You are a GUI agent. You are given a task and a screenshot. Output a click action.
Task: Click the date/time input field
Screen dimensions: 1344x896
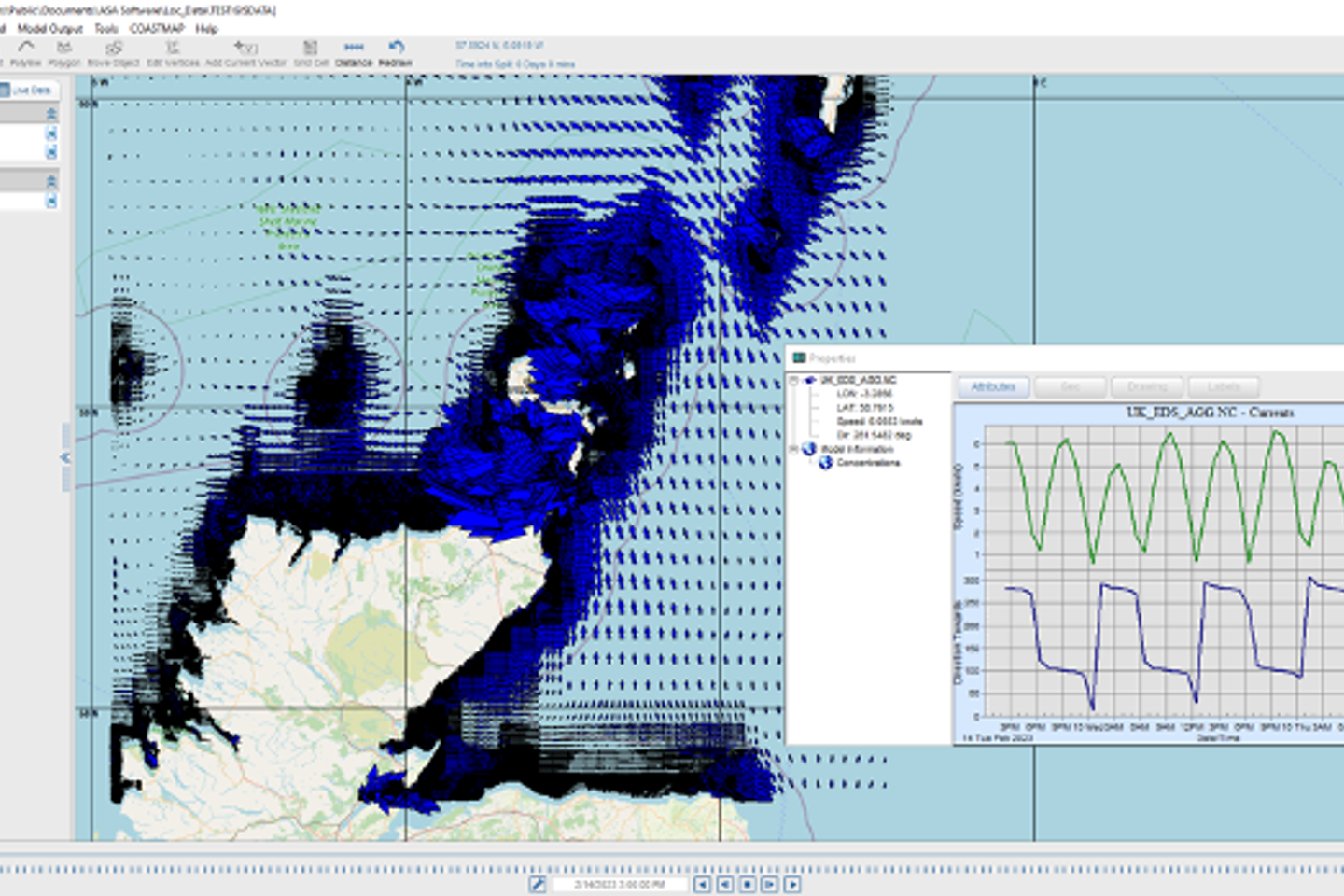pyautogui.click(x=620, y=884)
